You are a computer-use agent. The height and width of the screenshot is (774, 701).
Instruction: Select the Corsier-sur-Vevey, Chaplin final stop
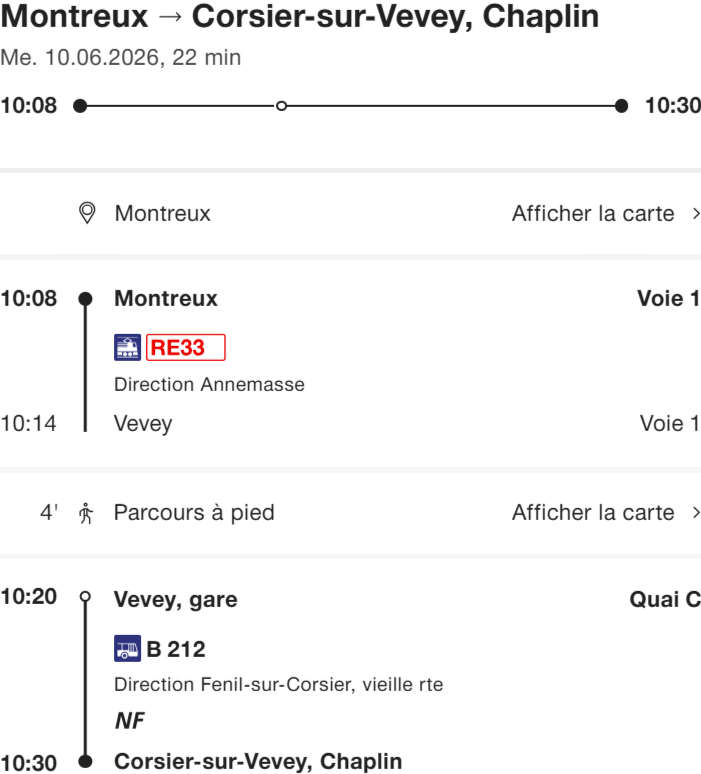(258, 761)
